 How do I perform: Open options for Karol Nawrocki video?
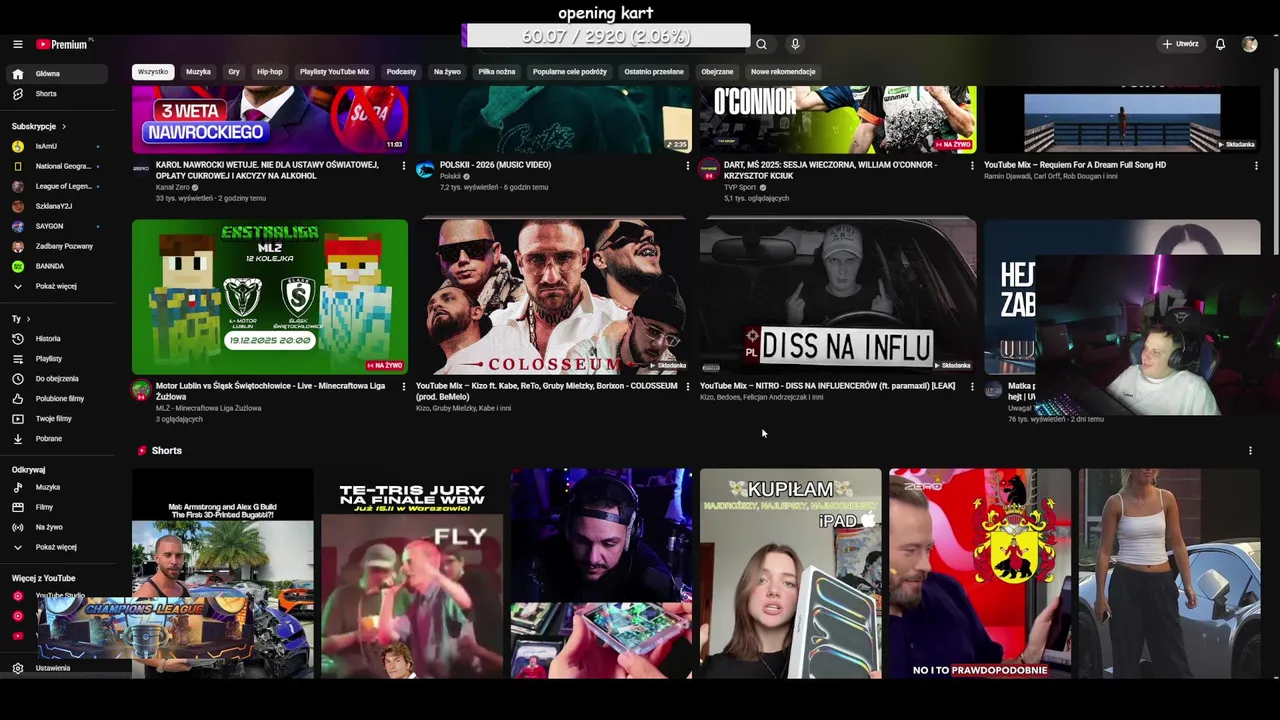[x=404, y=166]
